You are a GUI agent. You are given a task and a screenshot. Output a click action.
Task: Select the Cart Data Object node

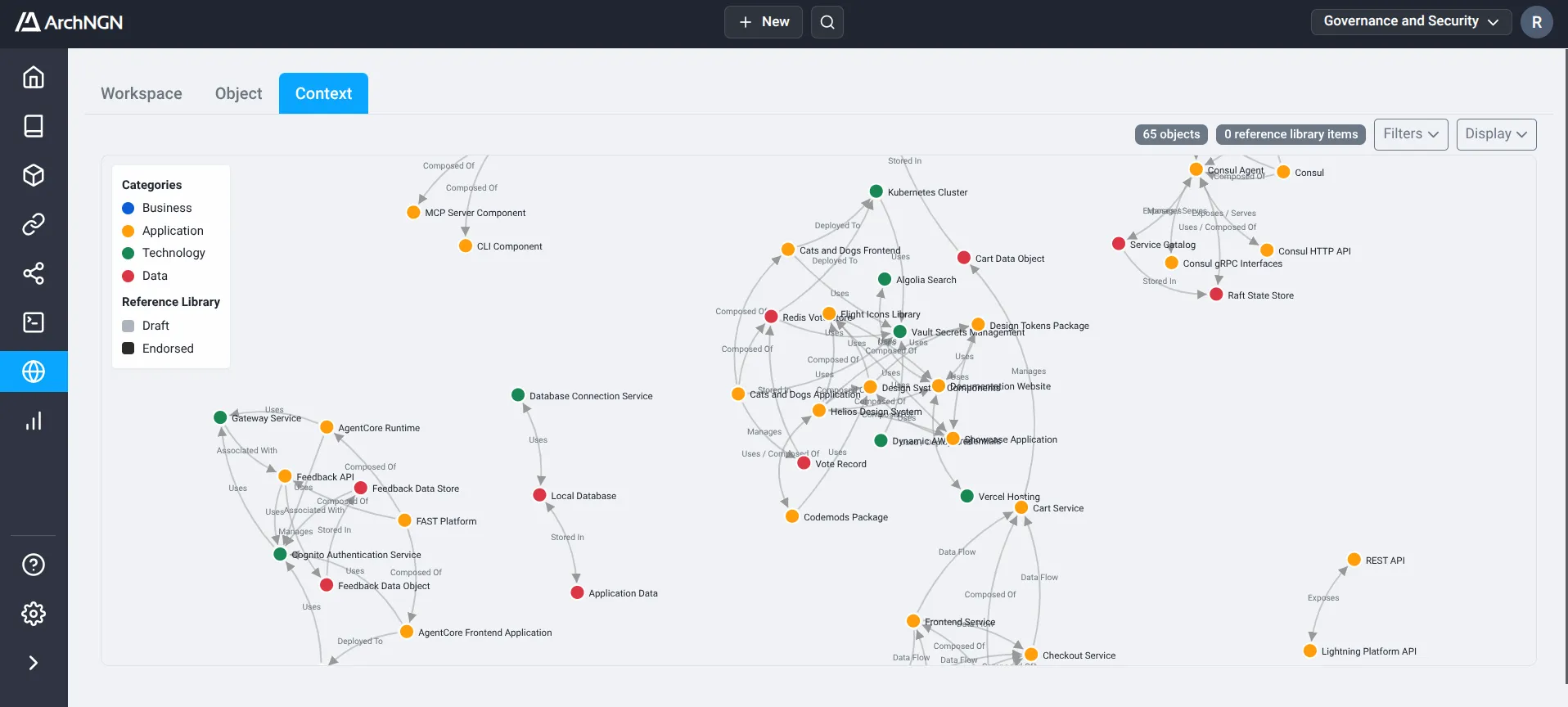964,258
